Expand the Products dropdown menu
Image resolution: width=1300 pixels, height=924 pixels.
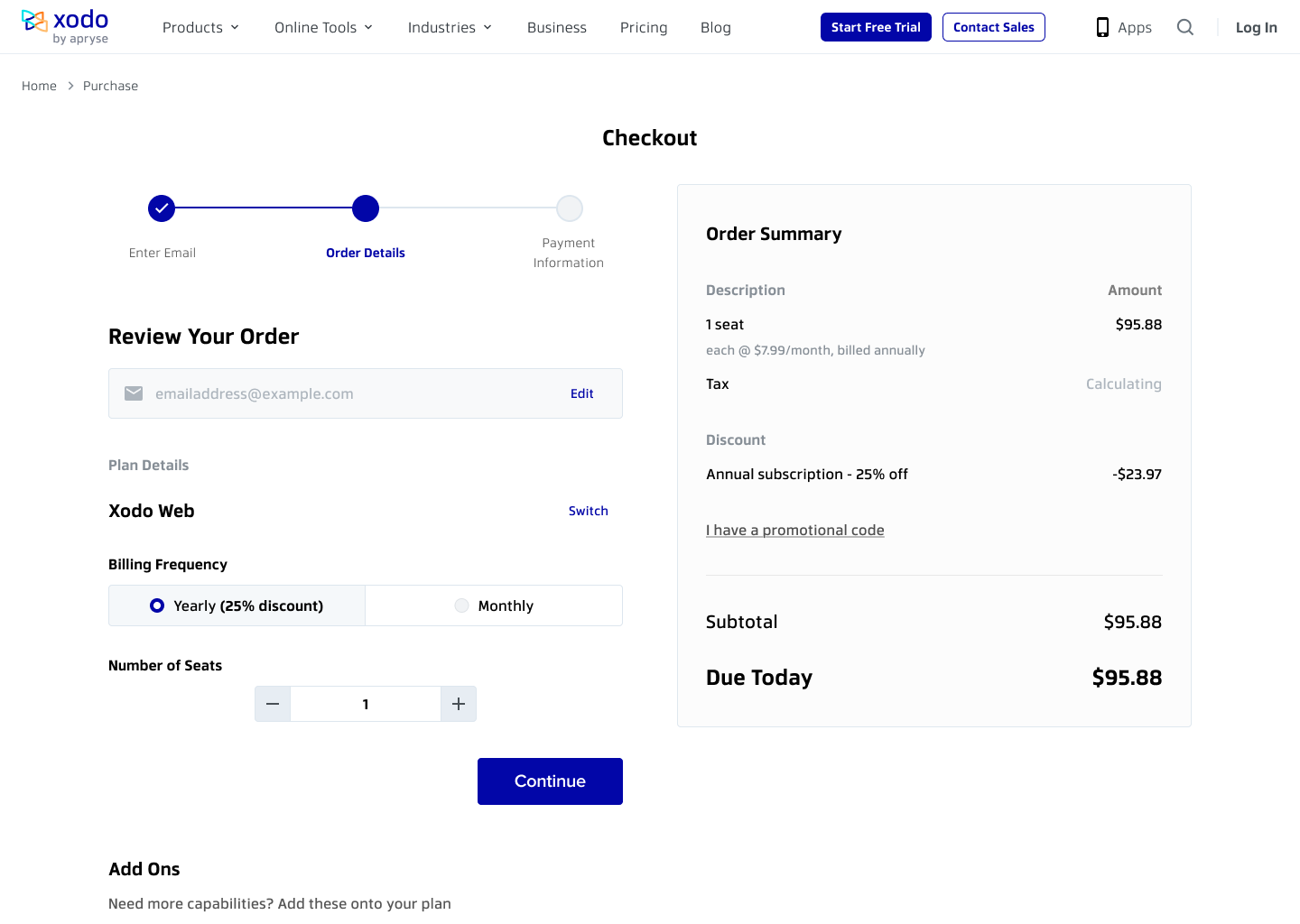coord(201,27)
